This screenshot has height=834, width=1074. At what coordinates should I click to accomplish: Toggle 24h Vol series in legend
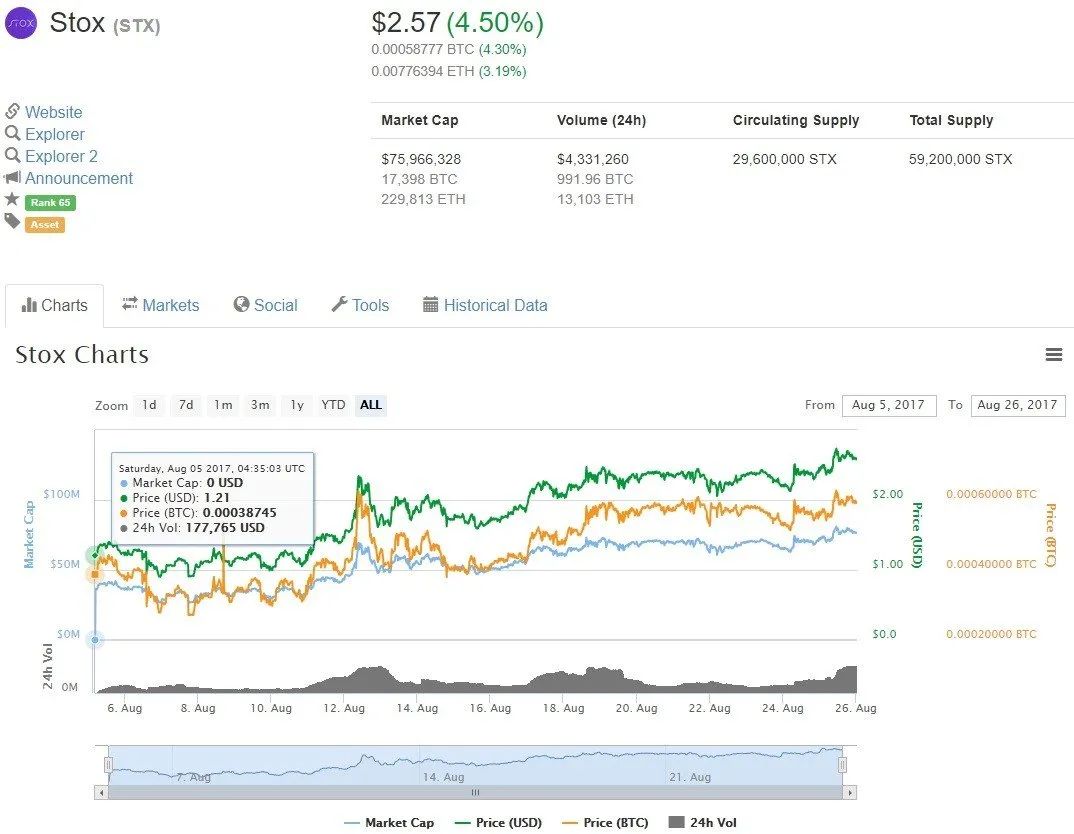[x=703, y=822]
